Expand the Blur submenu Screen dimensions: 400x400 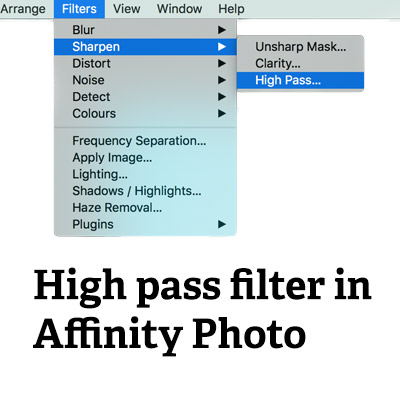145,30
